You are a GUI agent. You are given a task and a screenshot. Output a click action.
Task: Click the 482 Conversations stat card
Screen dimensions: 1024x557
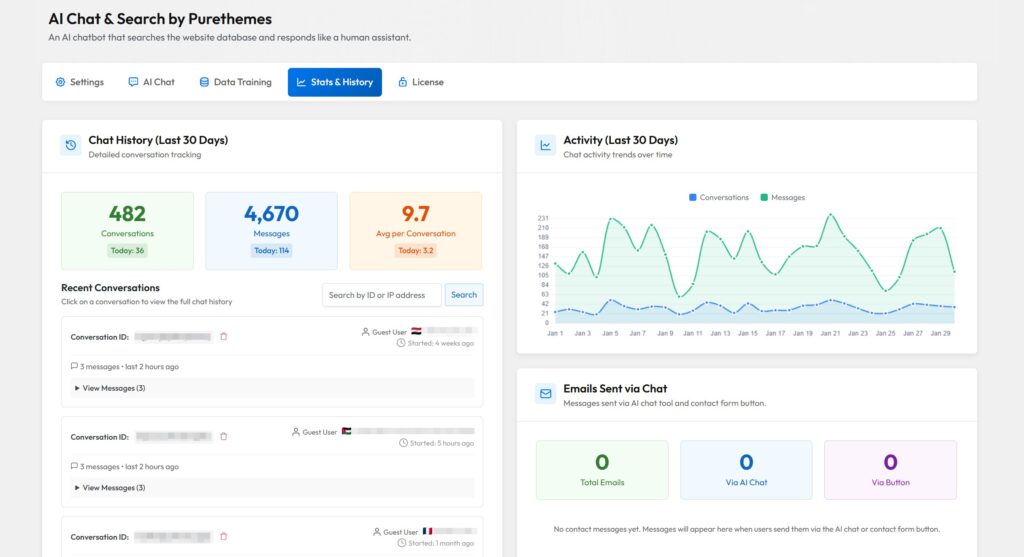[127, 230]
